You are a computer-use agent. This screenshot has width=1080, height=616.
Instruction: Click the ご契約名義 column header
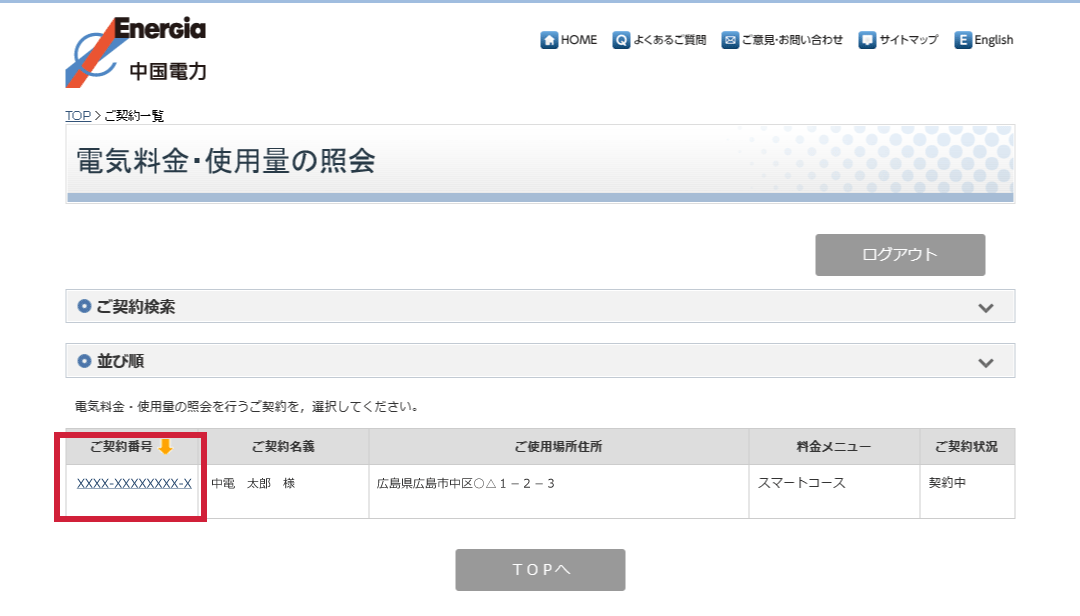[290, 447]
